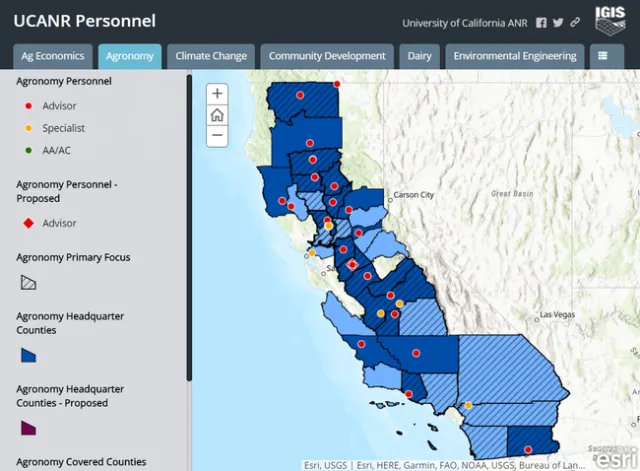Screen dimensions: 640x471
Task: Switch to Community Development tab
Action: coord(327,56)
